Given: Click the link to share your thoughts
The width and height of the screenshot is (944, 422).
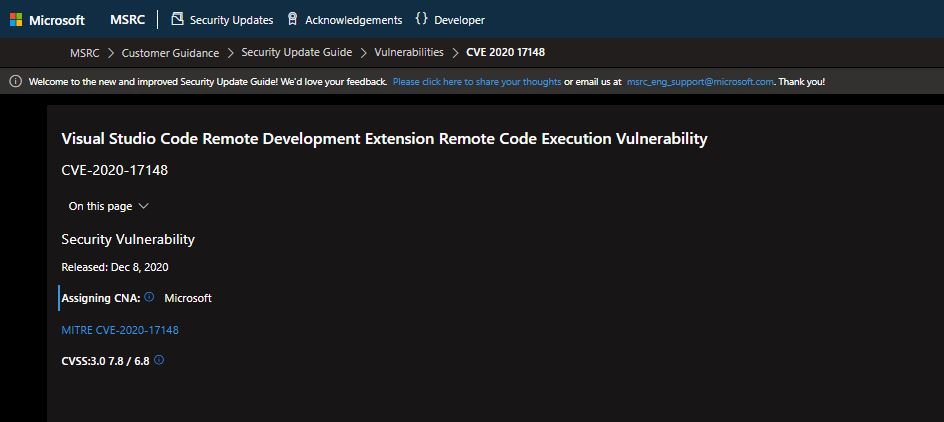Looking at the screenshot, I should tap(476, 82).
